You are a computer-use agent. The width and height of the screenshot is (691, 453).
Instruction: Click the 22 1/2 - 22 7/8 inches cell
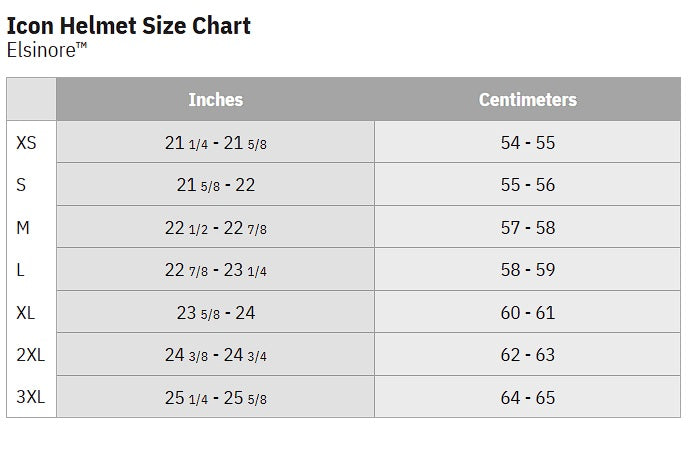[x=215, y=228]
